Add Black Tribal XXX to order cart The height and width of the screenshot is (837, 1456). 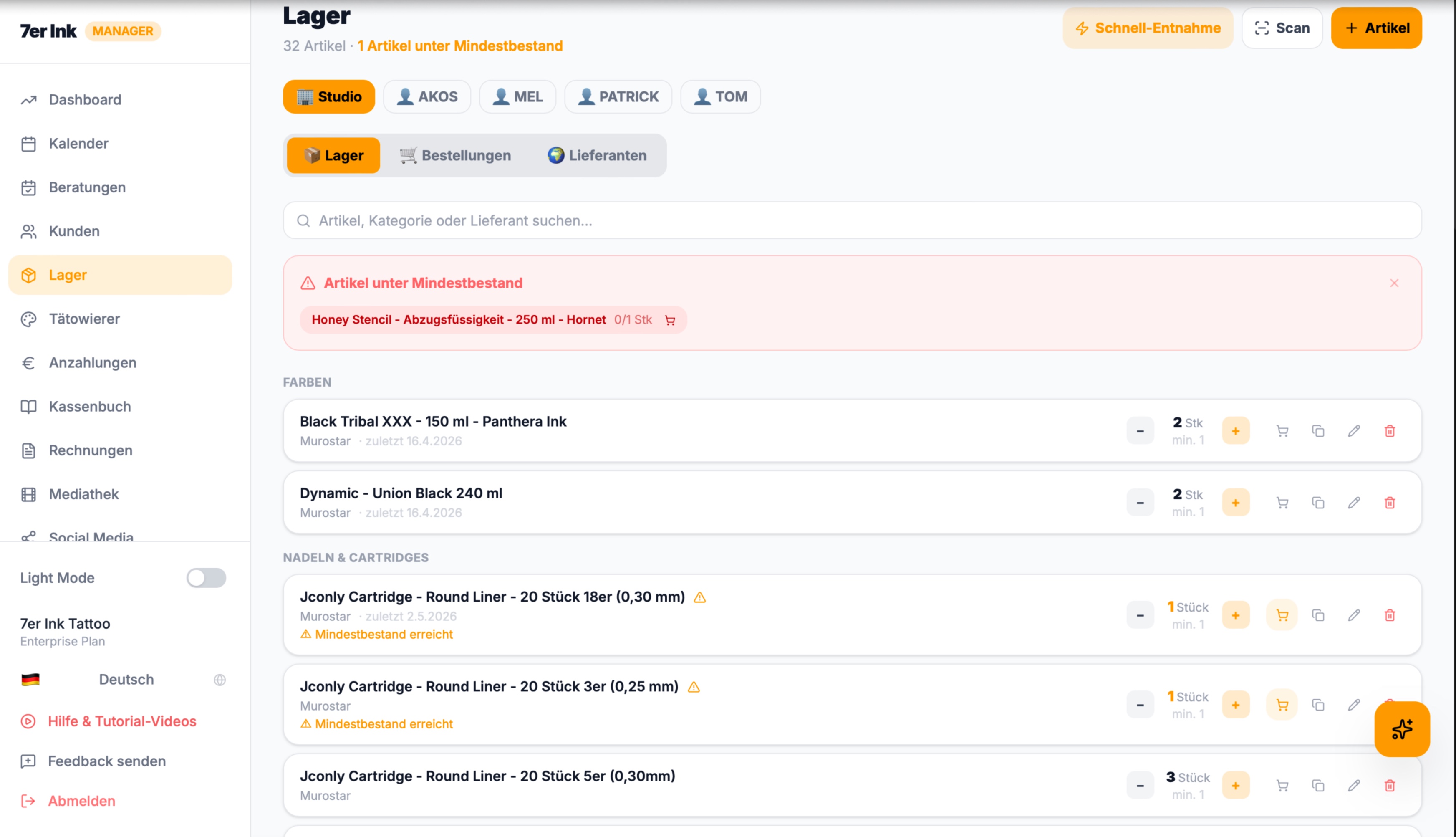coord(1282,431)
